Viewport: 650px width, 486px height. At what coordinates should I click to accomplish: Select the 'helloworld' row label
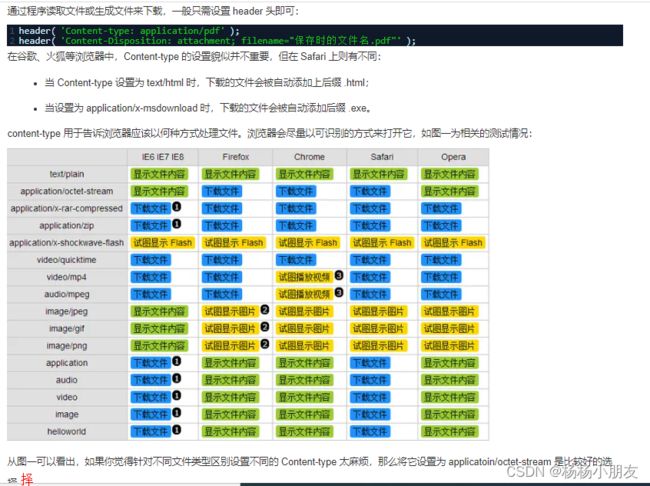pyautogui.click(x=67, y=432)
